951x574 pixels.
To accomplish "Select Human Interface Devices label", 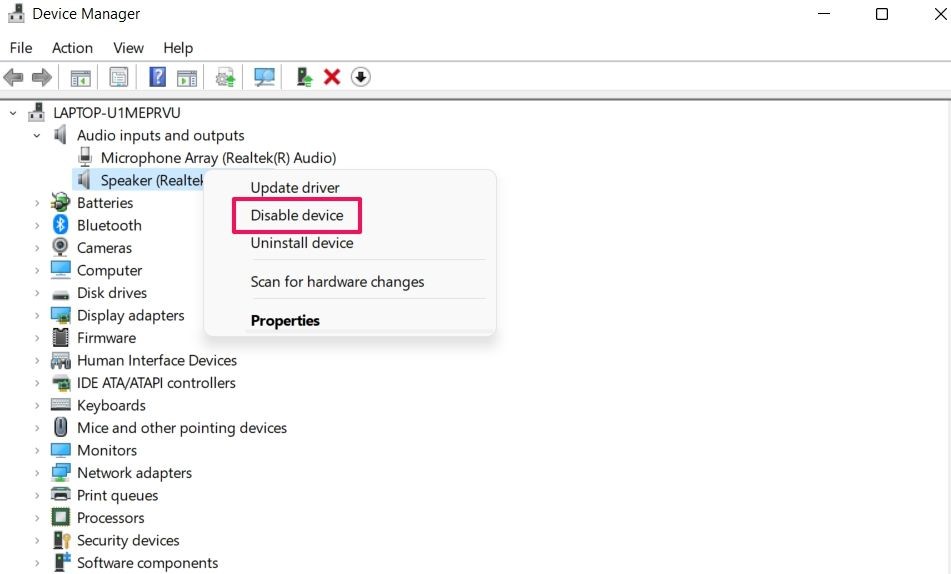I will coord(156,360).
